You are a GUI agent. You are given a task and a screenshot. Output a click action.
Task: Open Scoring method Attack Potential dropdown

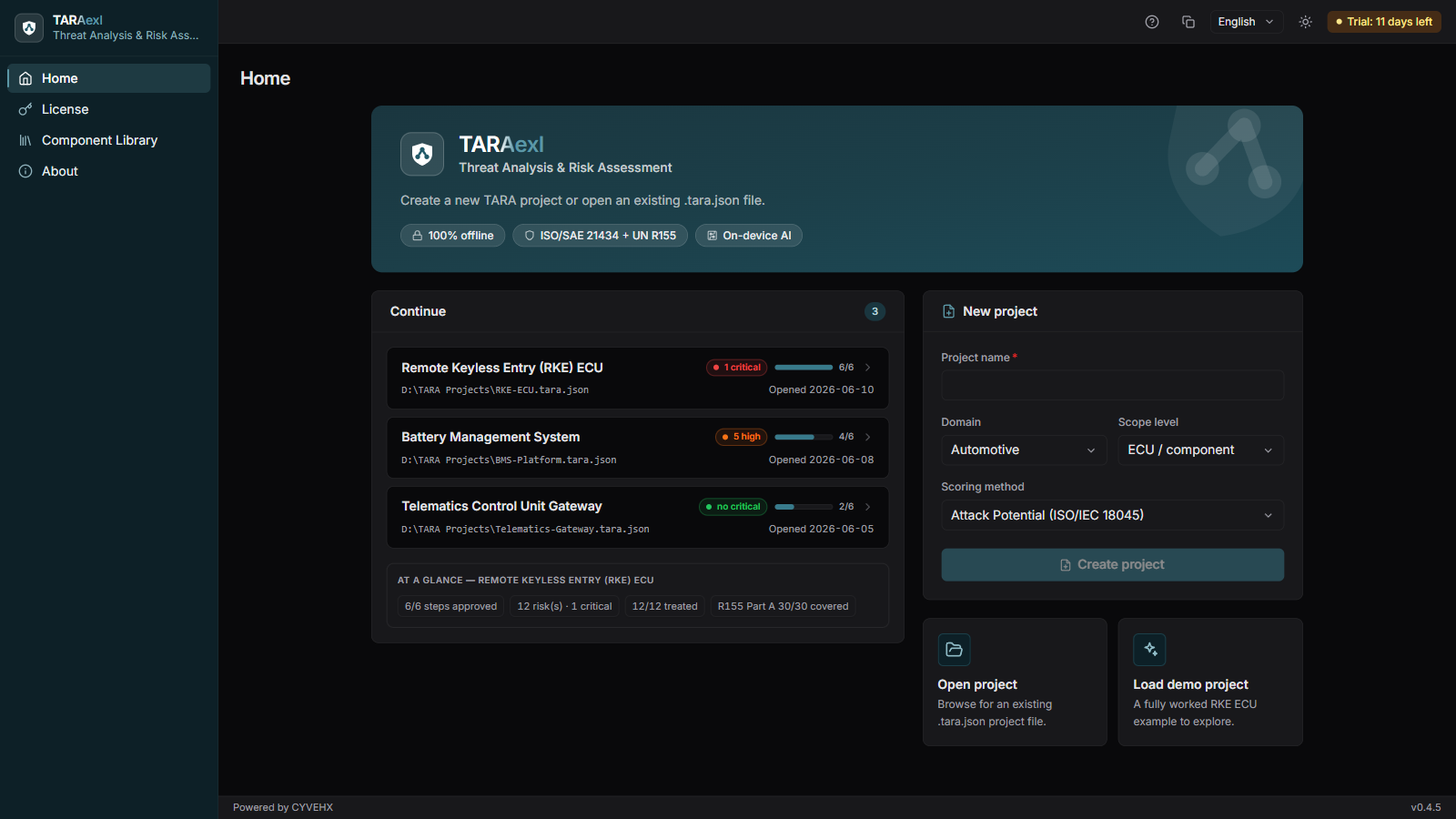click(1112, 515)
